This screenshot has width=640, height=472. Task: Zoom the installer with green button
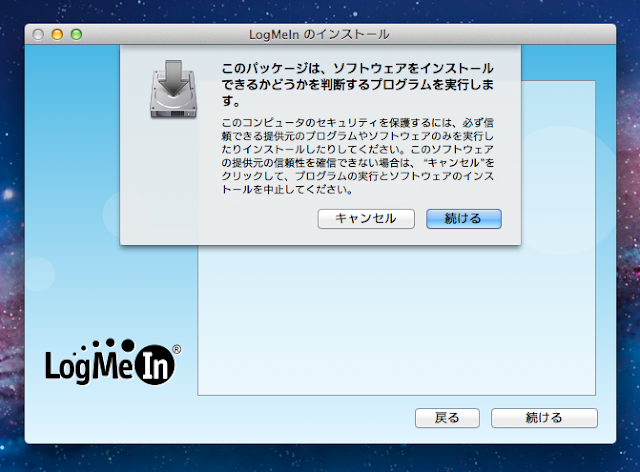coord(76,34)
